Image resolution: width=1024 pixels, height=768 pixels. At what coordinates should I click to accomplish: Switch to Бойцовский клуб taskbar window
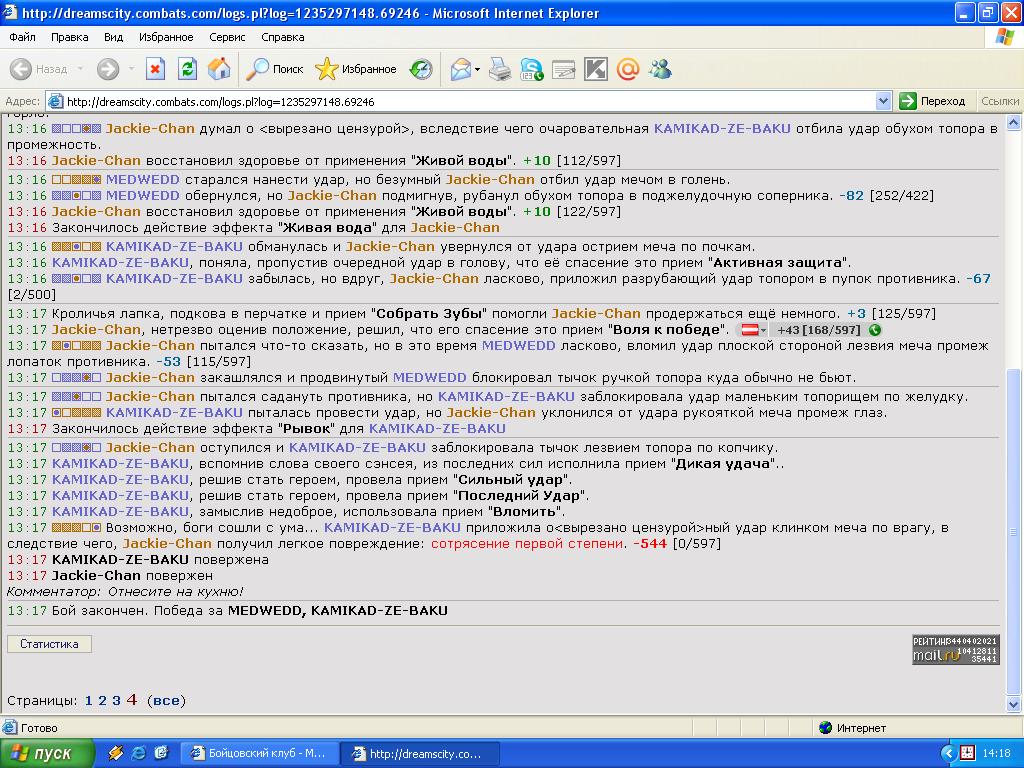(x=259, y=754)
